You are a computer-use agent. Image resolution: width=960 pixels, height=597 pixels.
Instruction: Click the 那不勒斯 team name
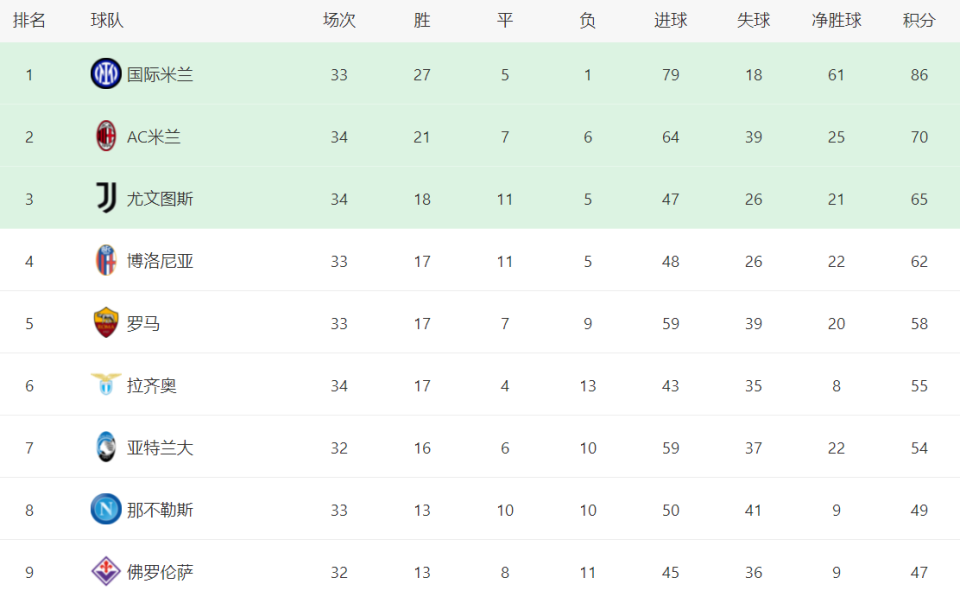[x=160, y=510]
